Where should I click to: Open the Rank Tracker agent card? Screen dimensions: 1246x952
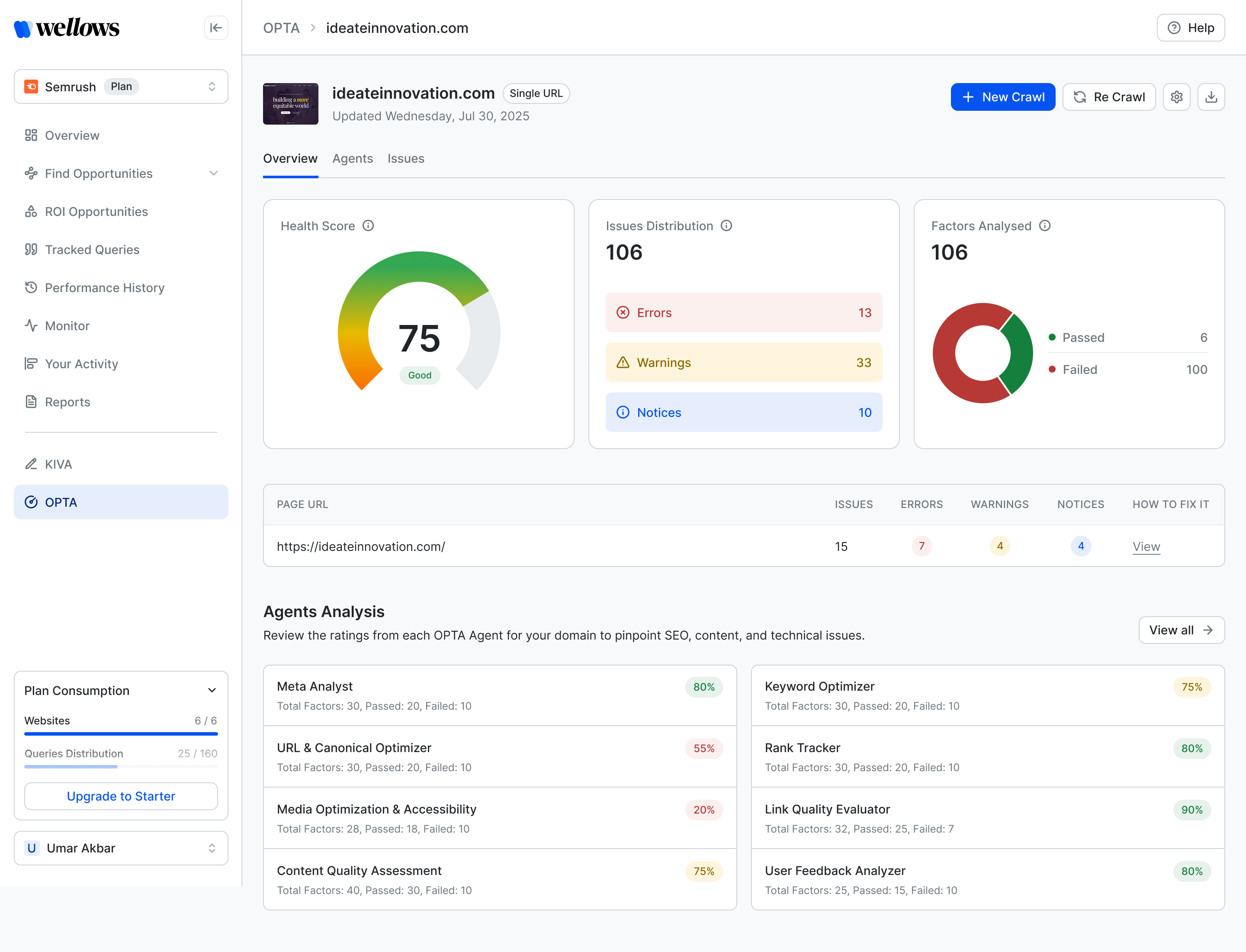988,756
